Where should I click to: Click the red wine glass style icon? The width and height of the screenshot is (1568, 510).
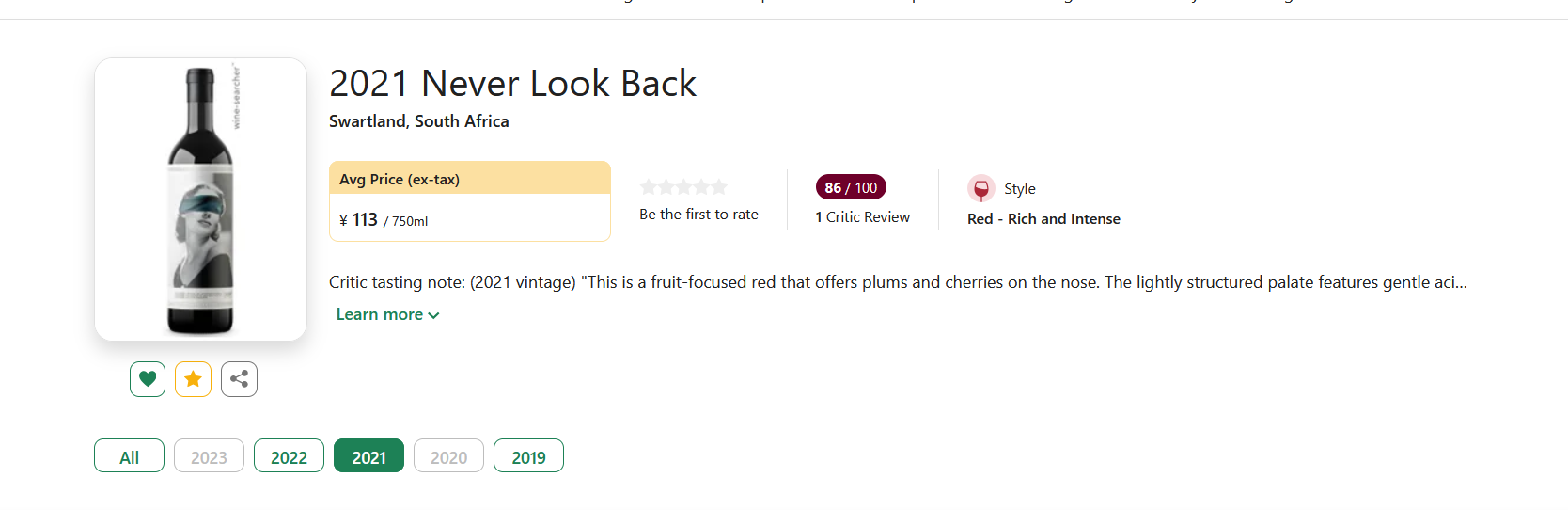point(980,189)
